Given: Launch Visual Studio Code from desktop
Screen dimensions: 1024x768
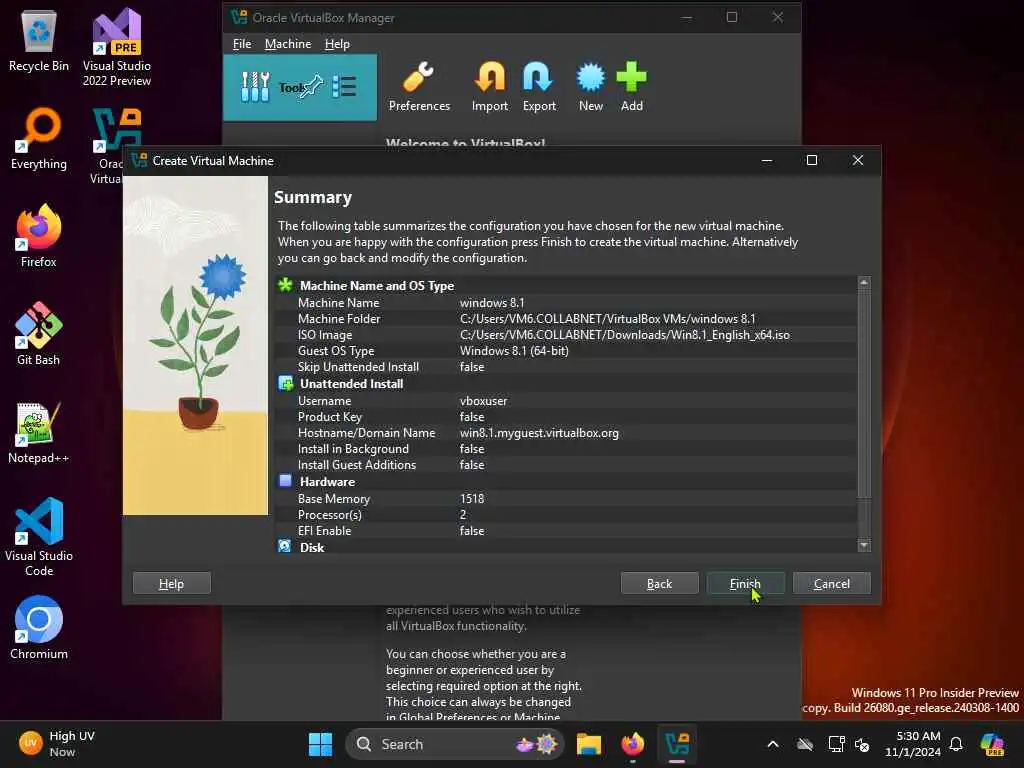Looking at the screenshot, I should point(39,537).
